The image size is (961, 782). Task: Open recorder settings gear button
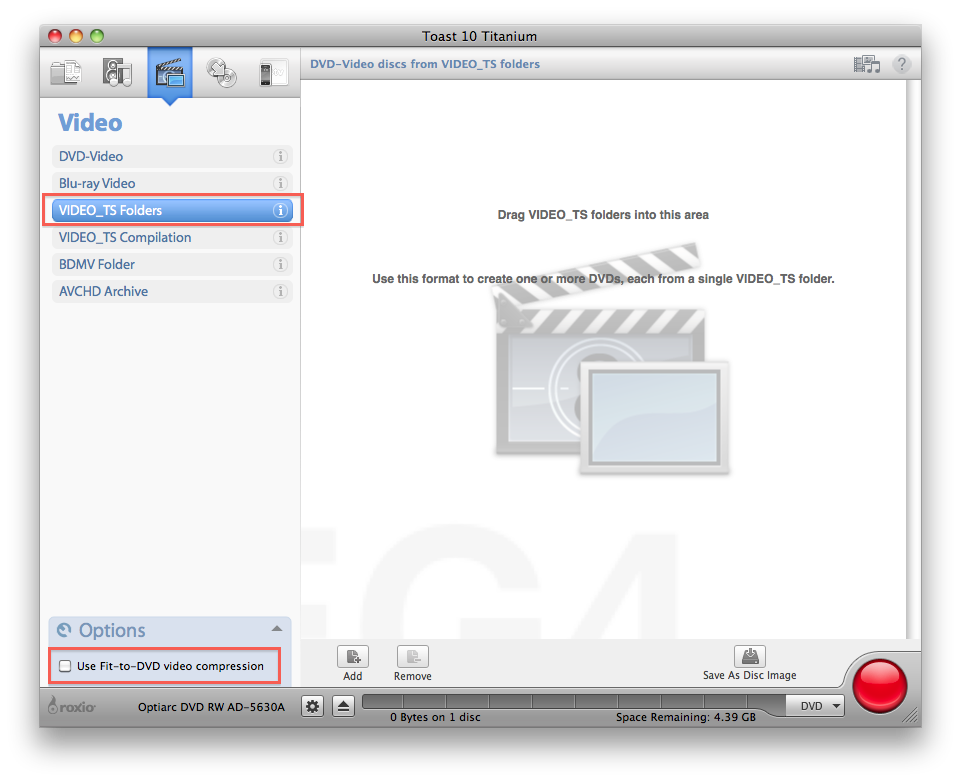[x=313, y=707]
